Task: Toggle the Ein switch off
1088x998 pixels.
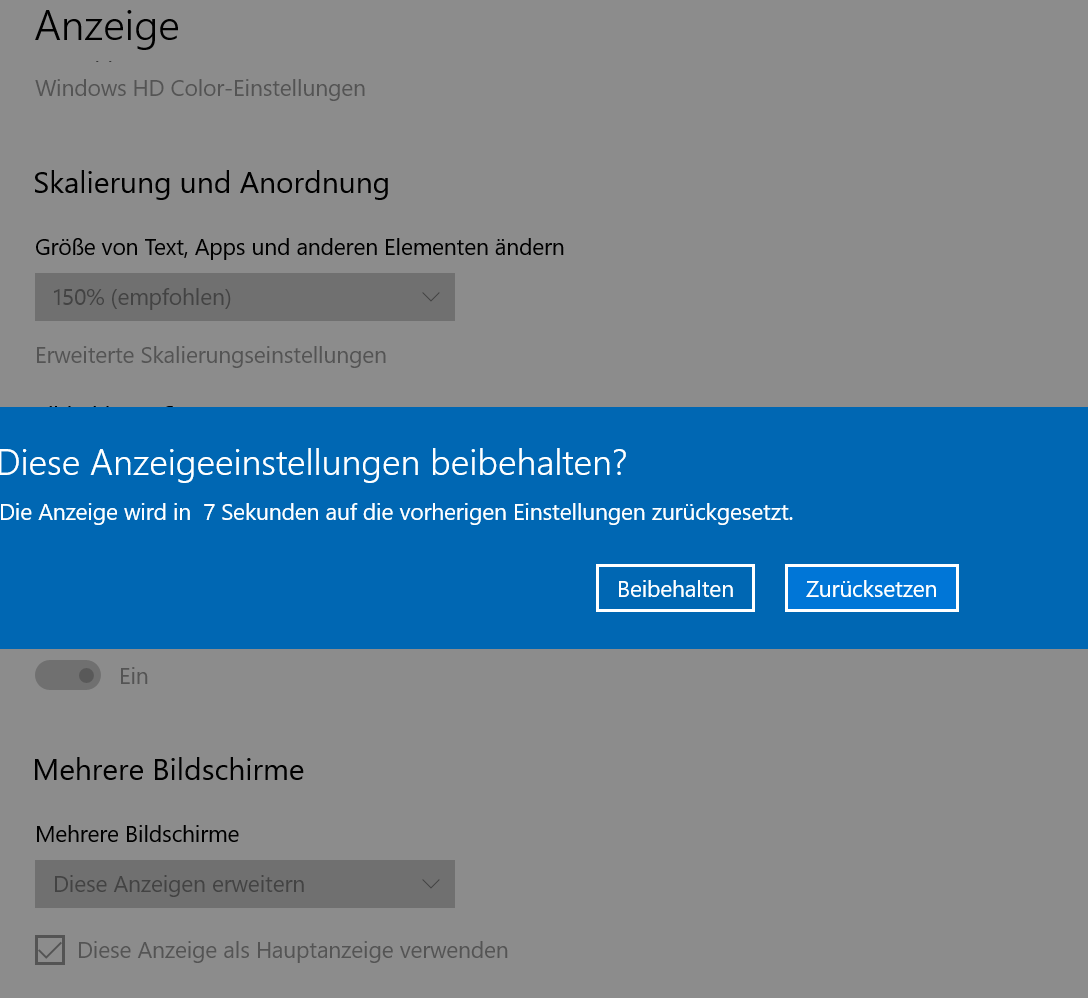Action: [x=68, y=675]
